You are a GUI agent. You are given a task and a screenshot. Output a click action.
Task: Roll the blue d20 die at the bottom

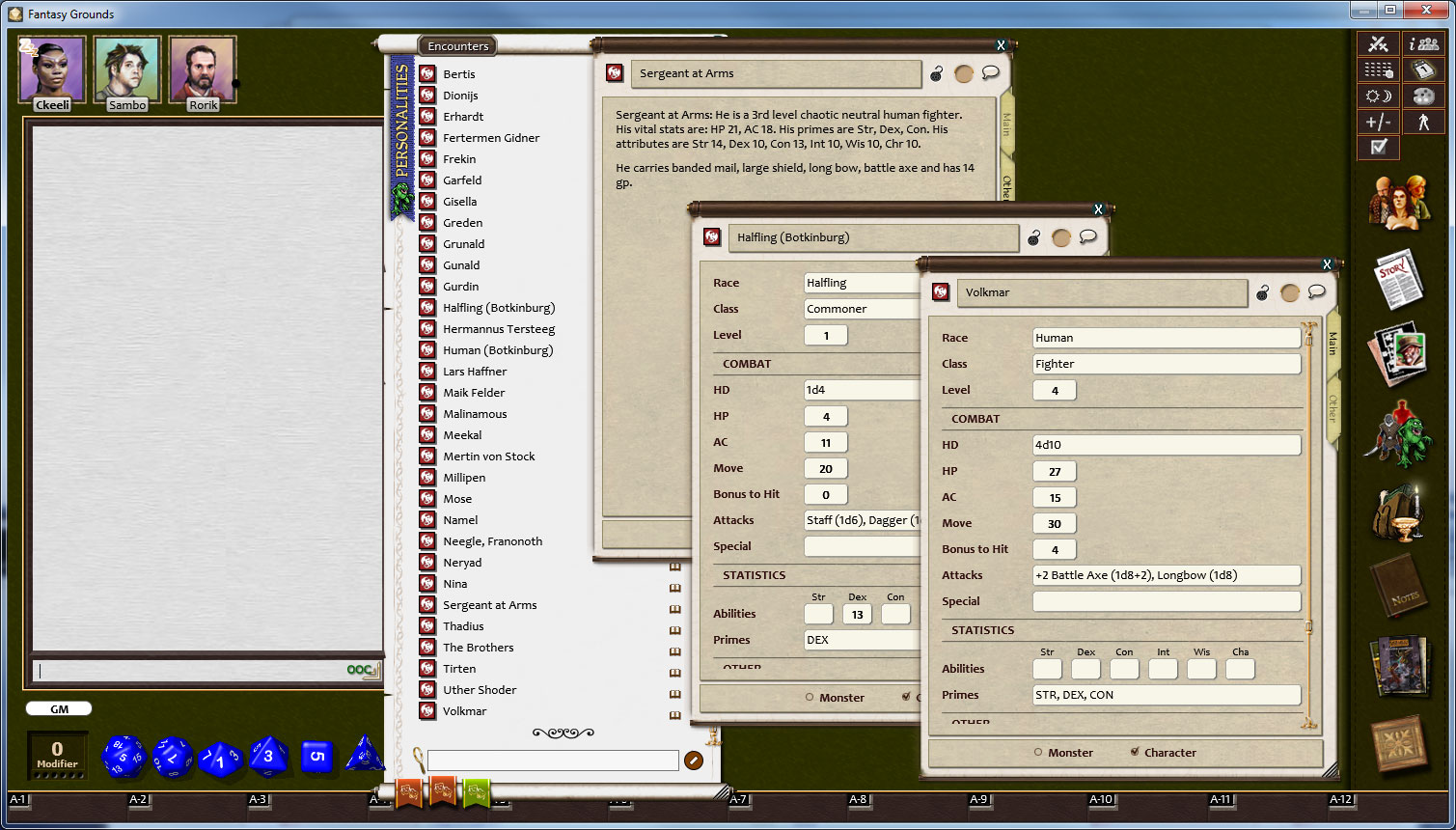click(125, 757)
